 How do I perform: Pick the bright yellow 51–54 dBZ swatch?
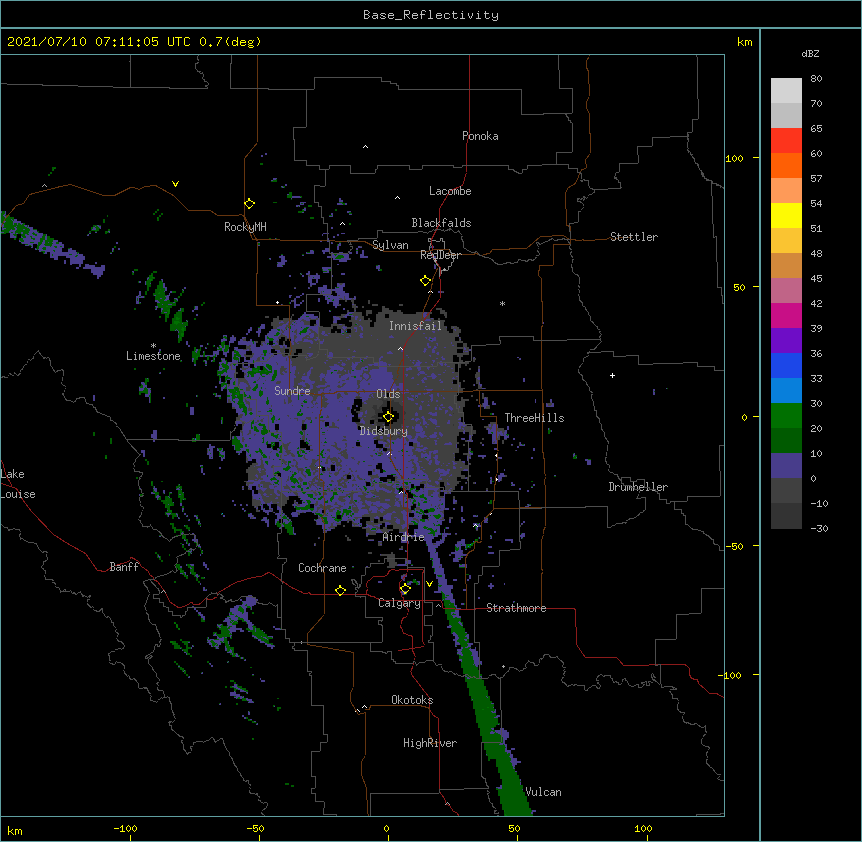click(786, 215)
